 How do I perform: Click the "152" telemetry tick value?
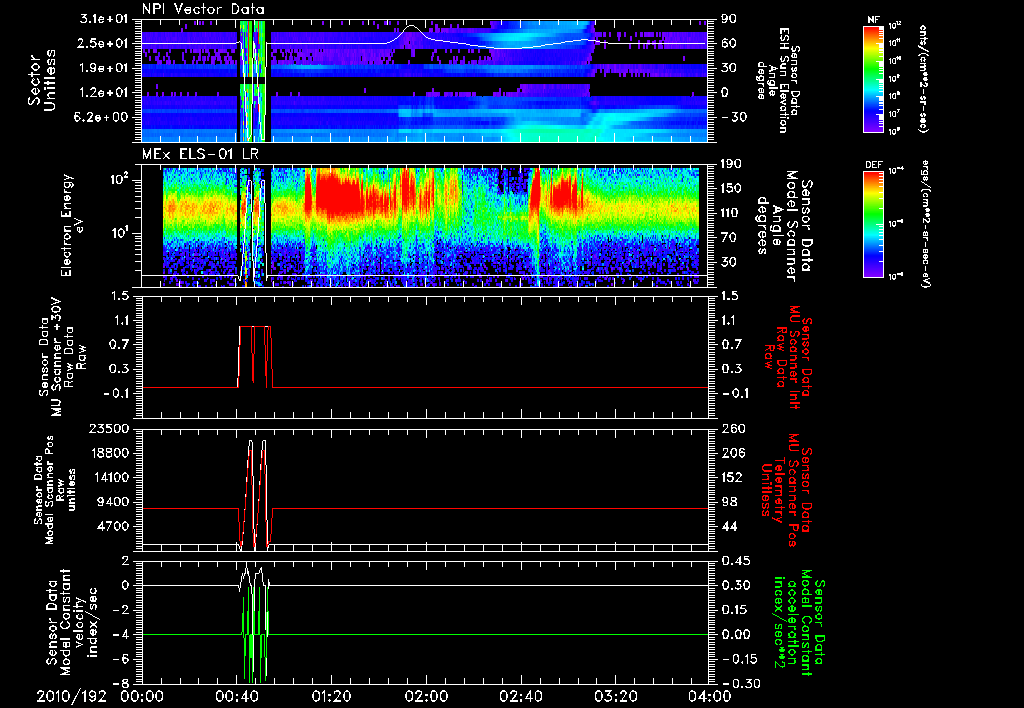733,477
